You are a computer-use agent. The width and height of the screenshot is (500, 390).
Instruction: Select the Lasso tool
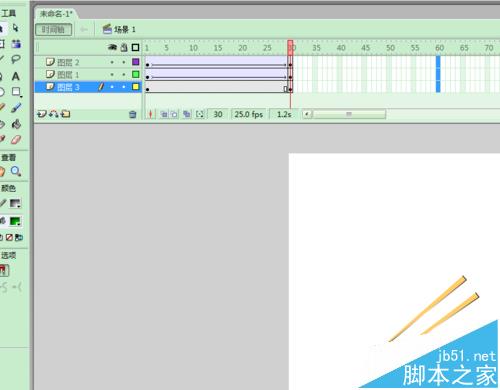tap(16, 59)
